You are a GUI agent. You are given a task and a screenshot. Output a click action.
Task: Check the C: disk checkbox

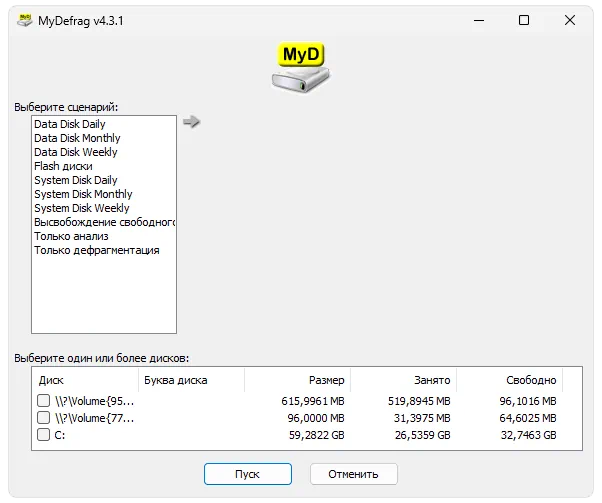pyautogui.click(x=43, y=435)
